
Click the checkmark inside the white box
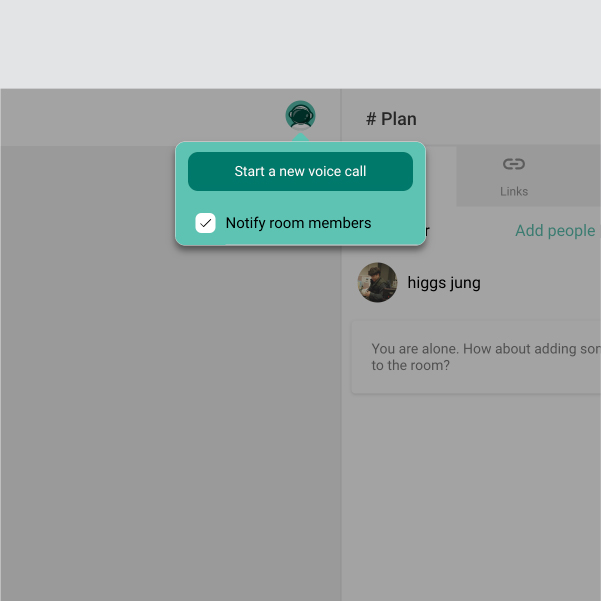tap(205, 223)
